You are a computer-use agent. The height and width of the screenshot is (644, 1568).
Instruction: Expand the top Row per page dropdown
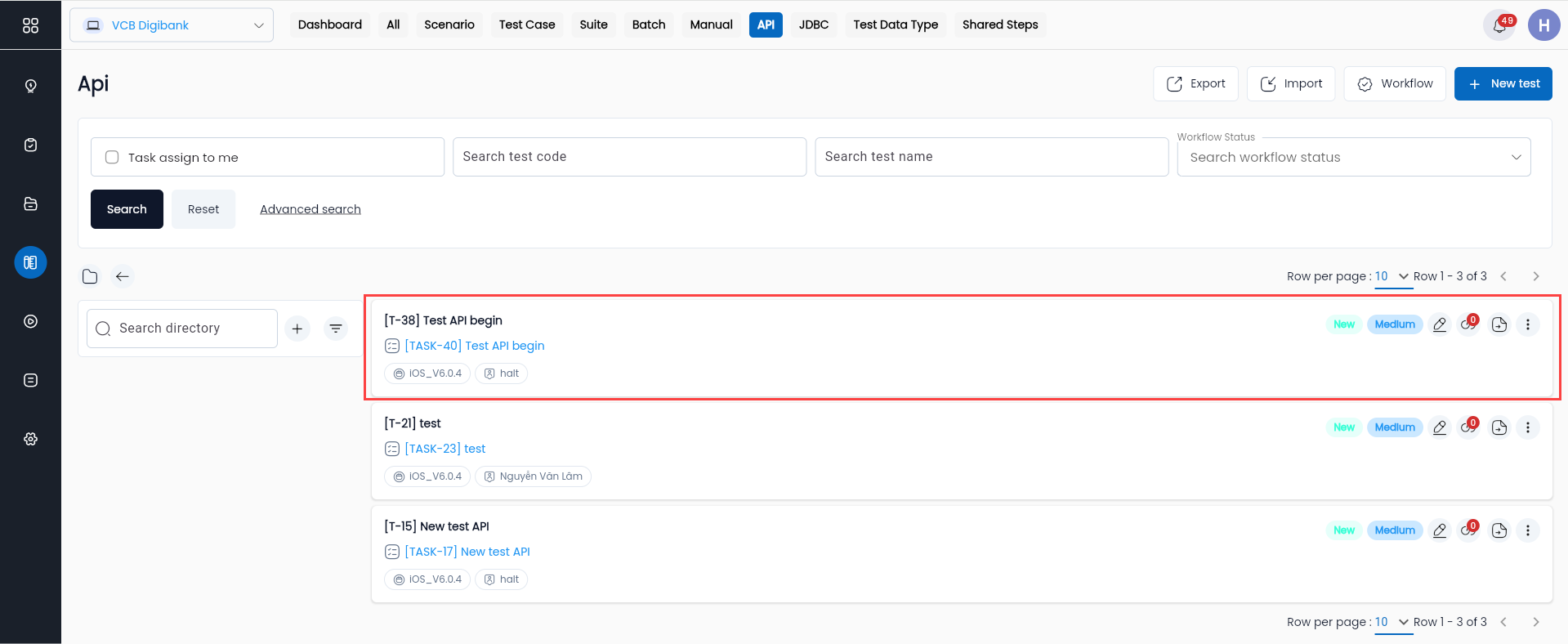1392,276
